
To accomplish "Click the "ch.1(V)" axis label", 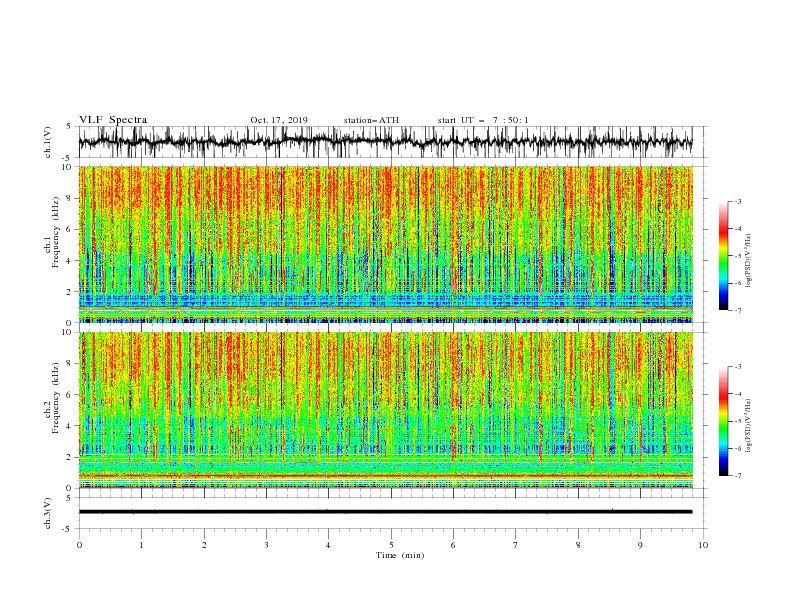I will coord(48,142).
